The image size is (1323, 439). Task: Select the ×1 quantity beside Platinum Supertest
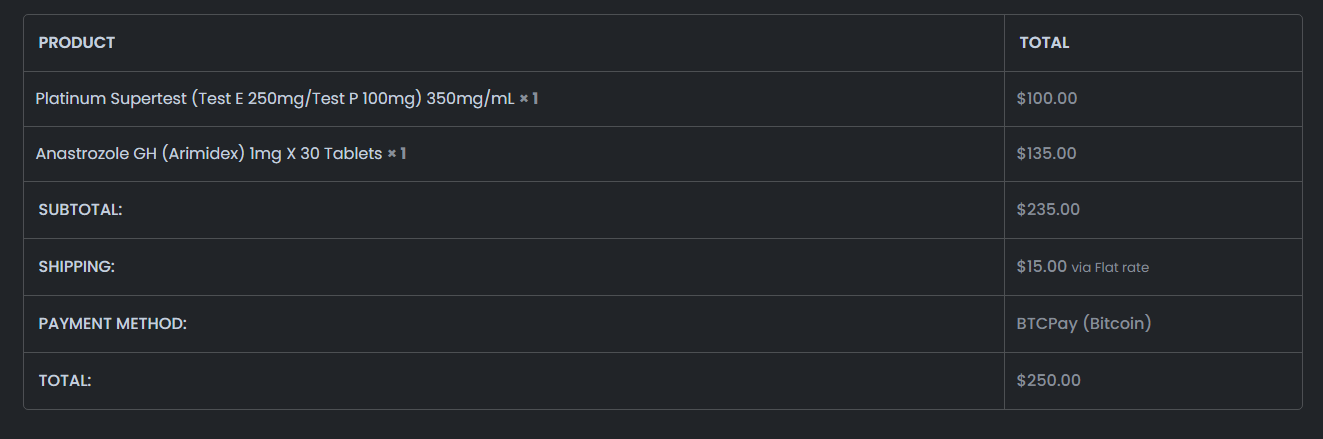click(x=529, y=99)
